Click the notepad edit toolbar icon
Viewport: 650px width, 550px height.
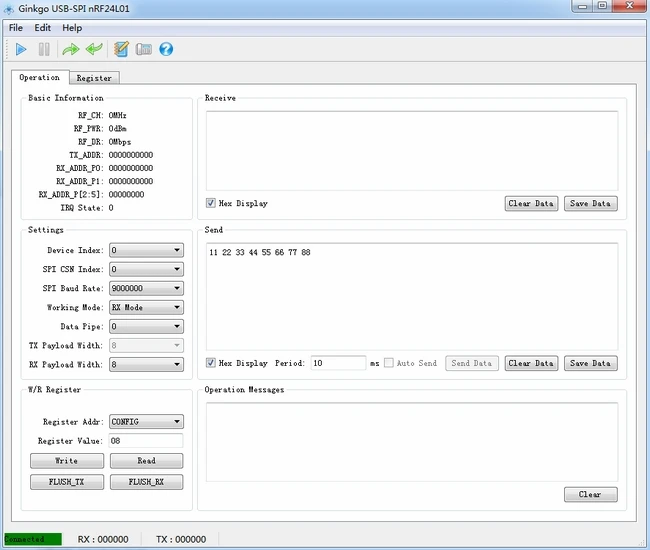121,49
